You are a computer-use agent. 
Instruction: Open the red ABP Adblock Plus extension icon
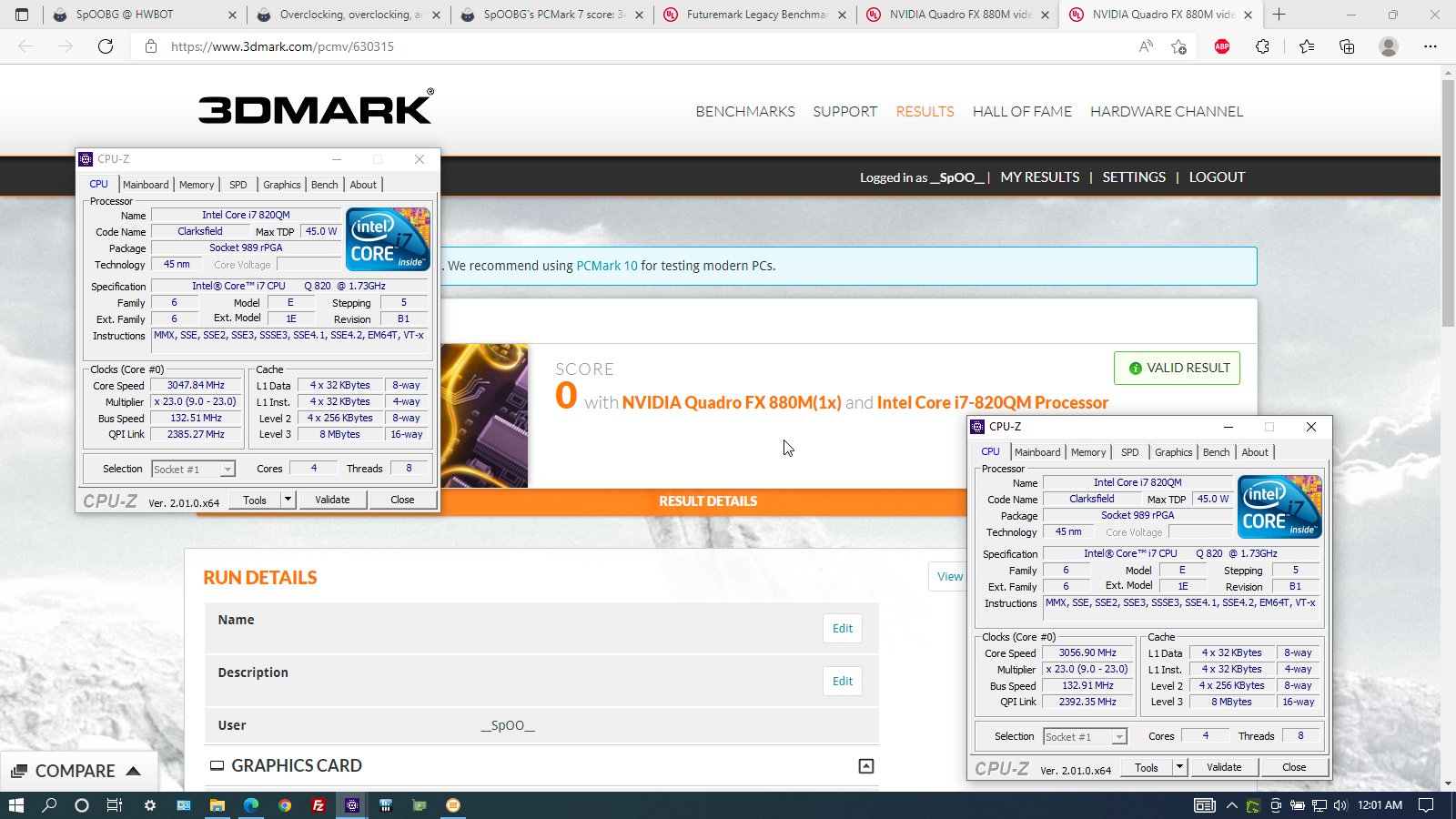point(1222,46)
